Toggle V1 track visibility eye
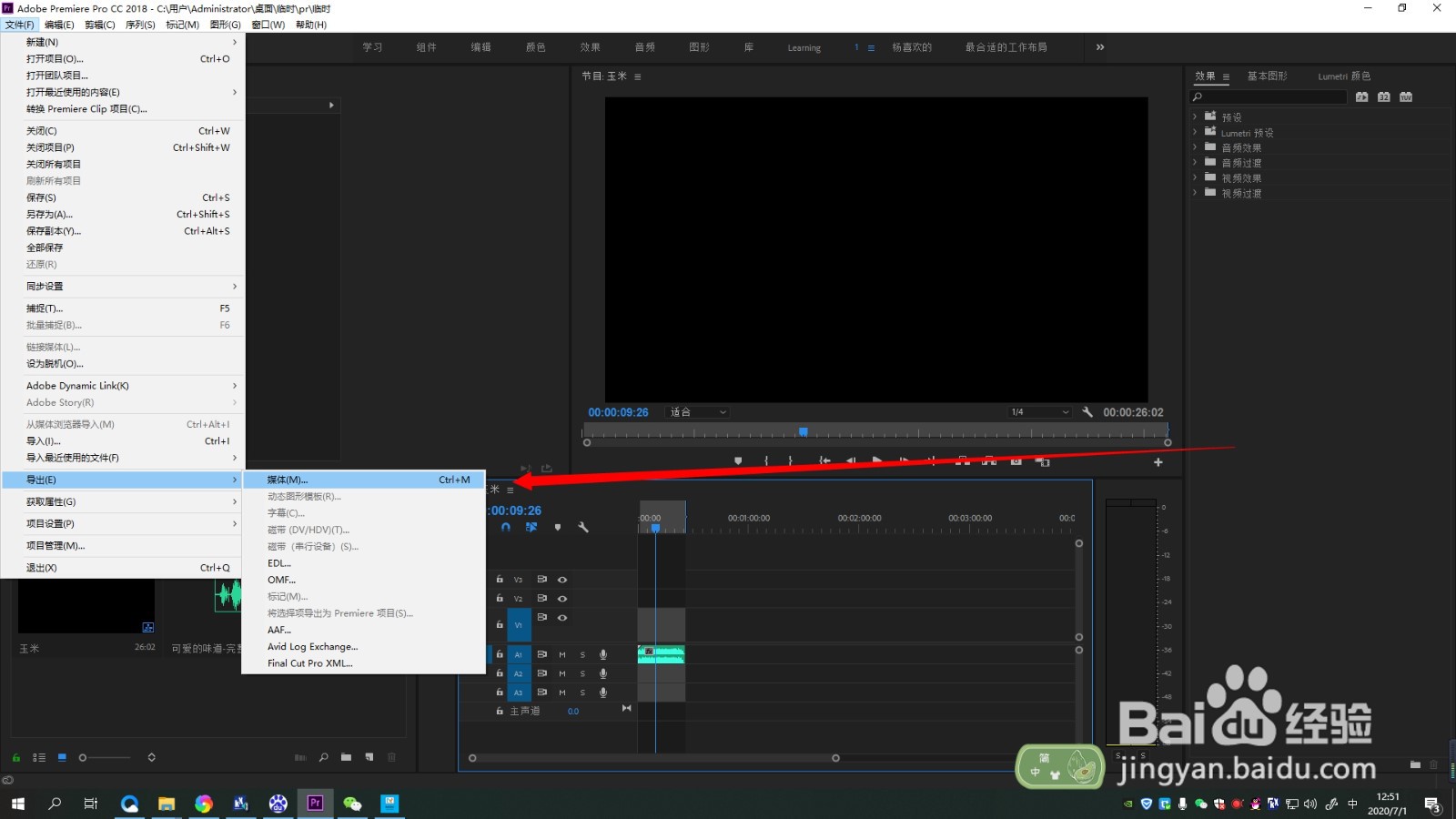Image resolution: width=1456 pixels, height=819 pixels. [562, 618]
